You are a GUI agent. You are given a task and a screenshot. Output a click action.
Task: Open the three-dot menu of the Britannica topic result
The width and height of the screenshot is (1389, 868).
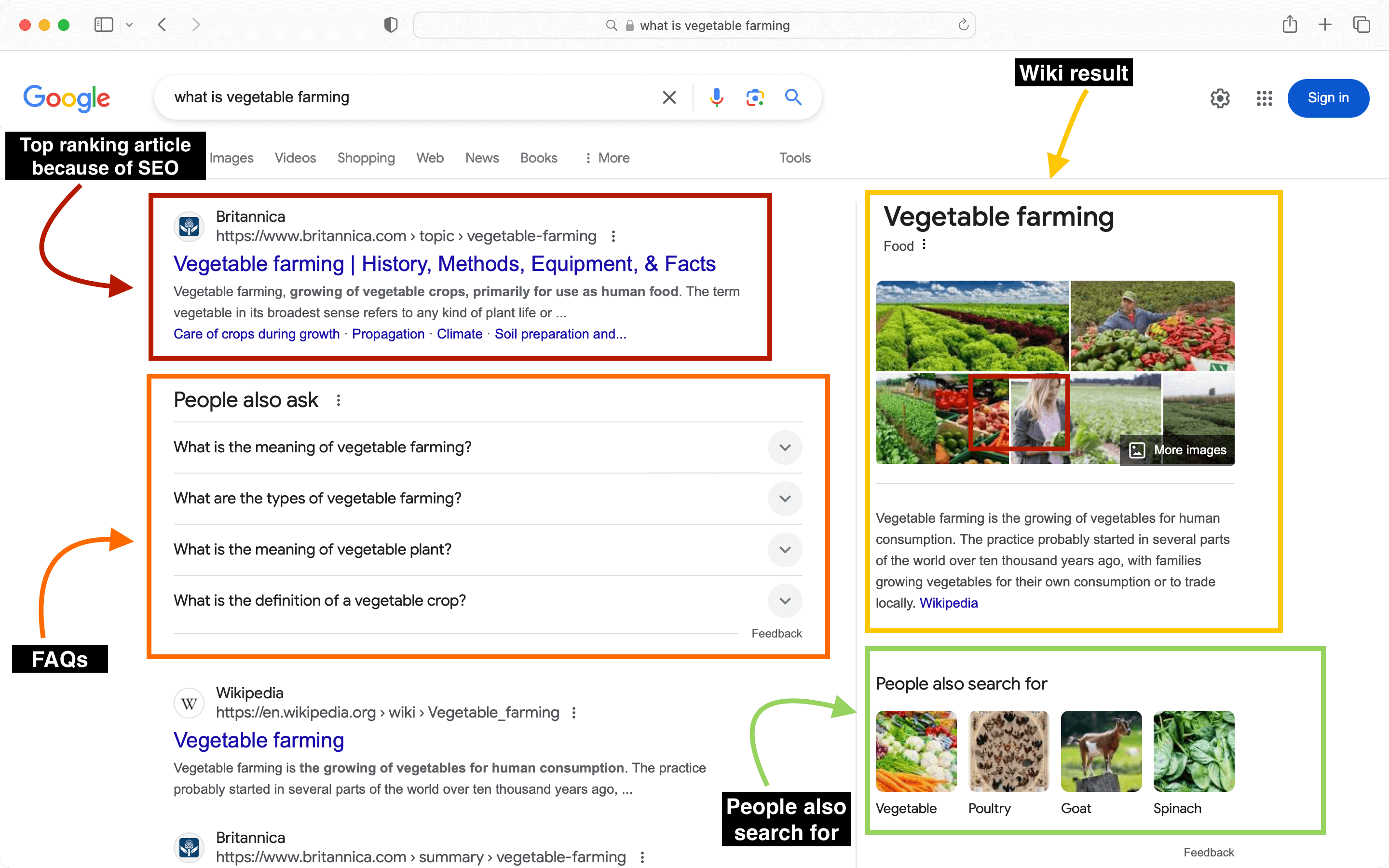613,236
